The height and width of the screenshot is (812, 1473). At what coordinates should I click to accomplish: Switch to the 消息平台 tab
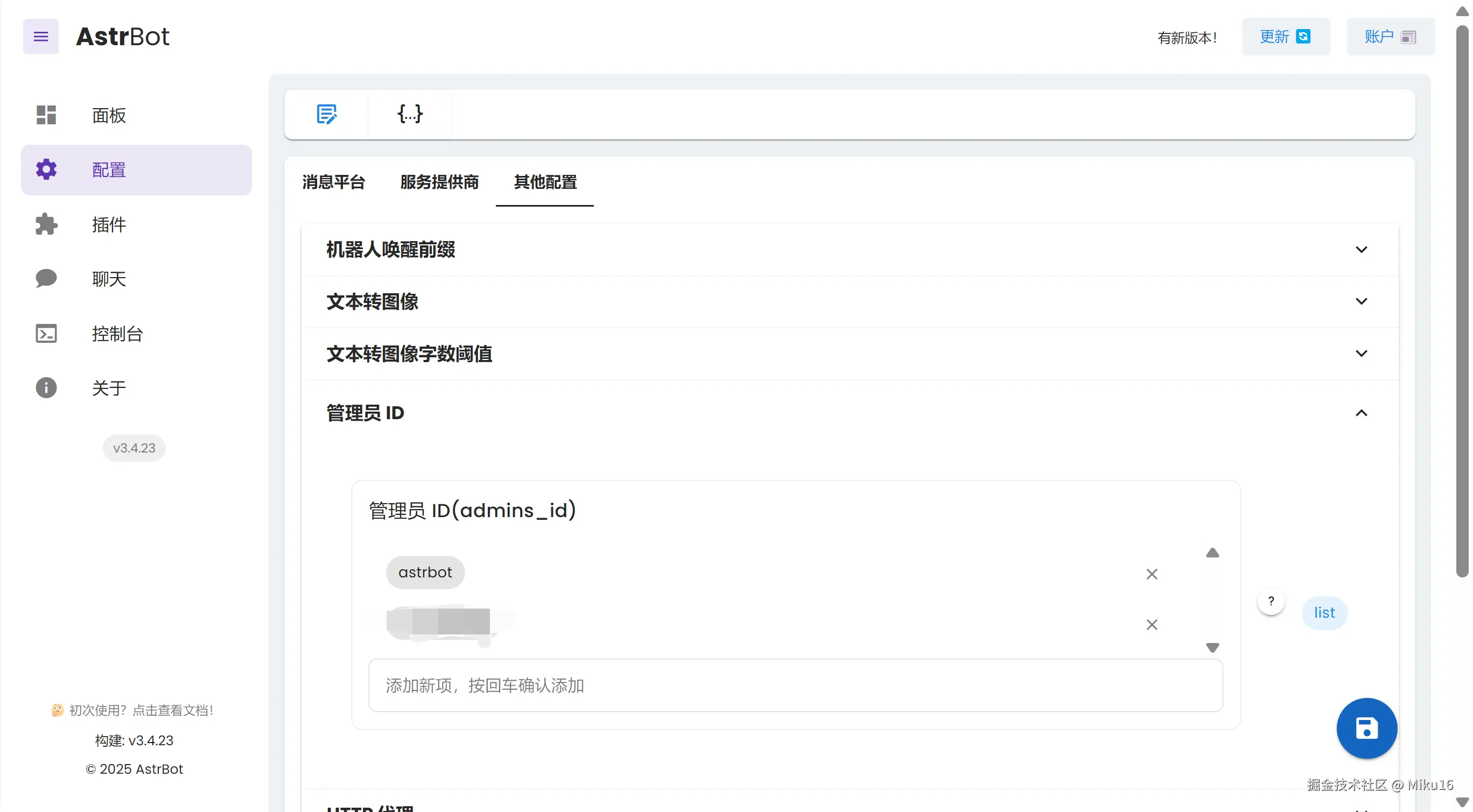point(333,182)
